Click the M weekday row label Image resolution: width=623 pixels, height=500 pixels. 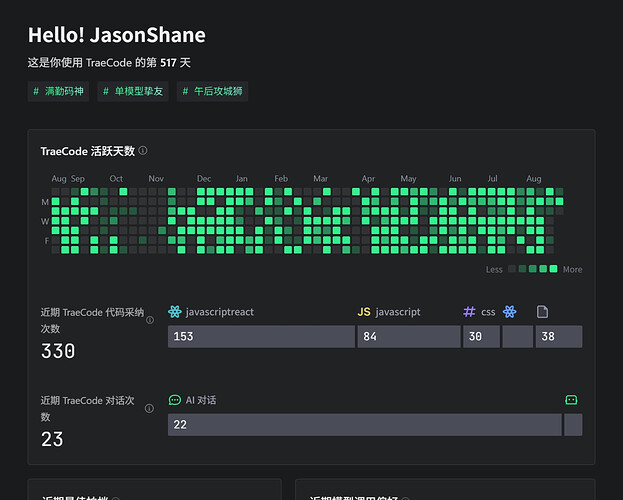pyautogui.click(x=45, y=202)
